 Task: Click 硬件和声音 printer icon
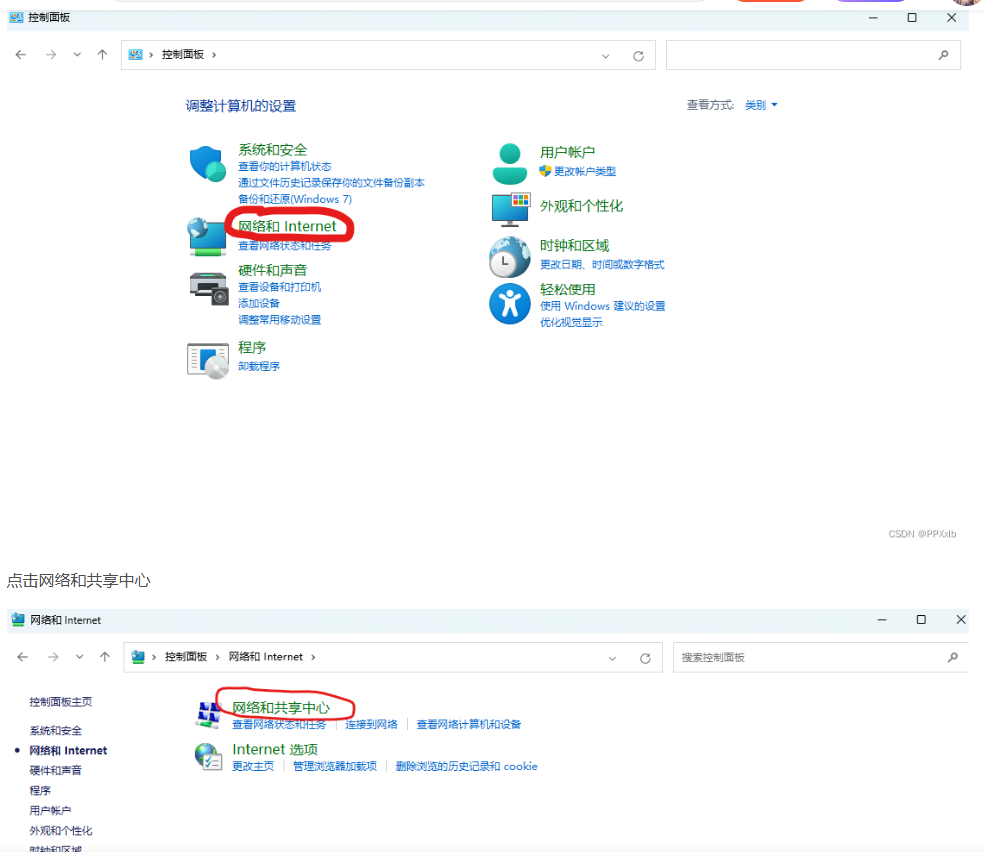(209, 288)
